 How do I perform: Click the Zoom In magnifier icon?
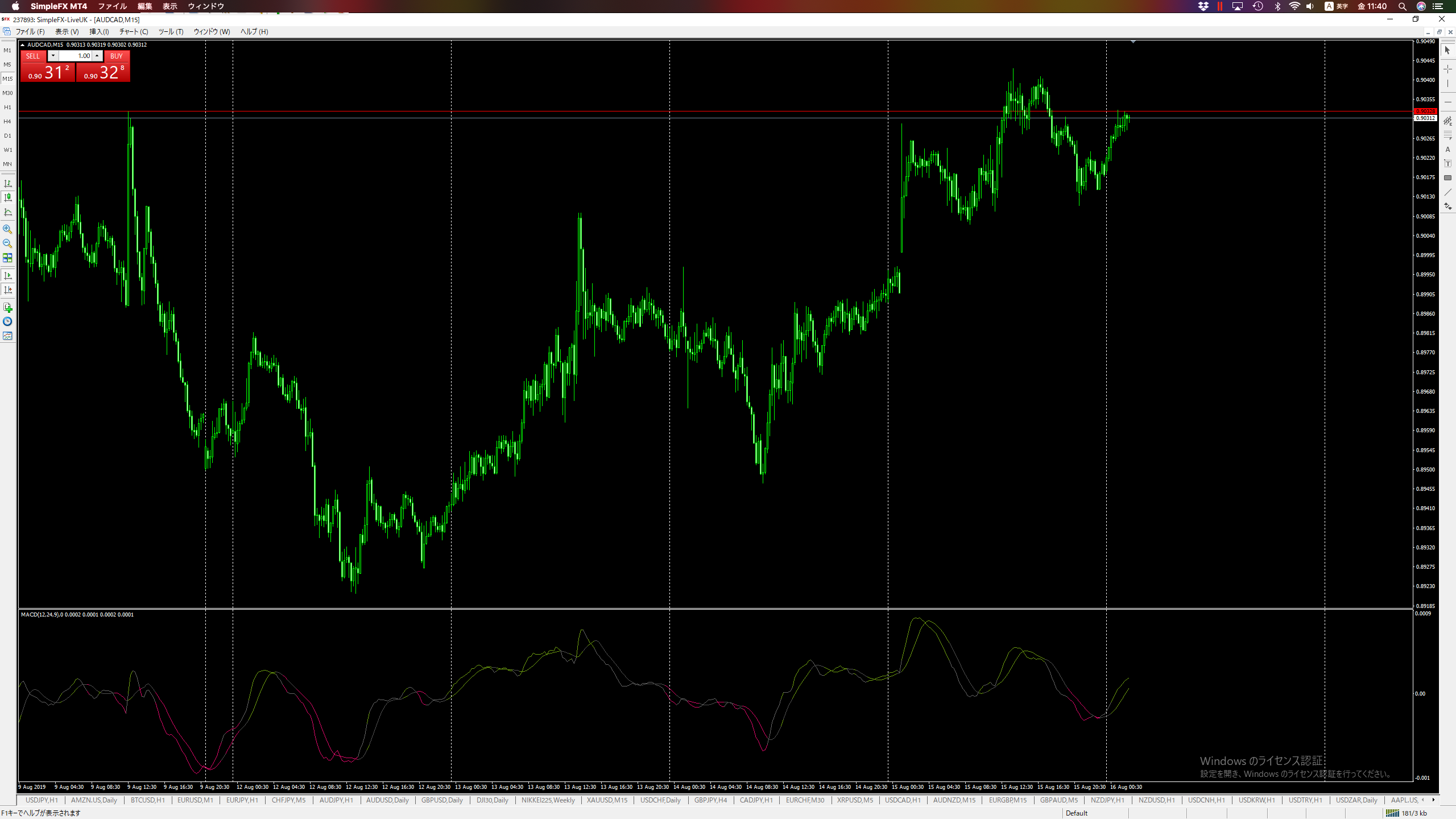pos(7,229)
